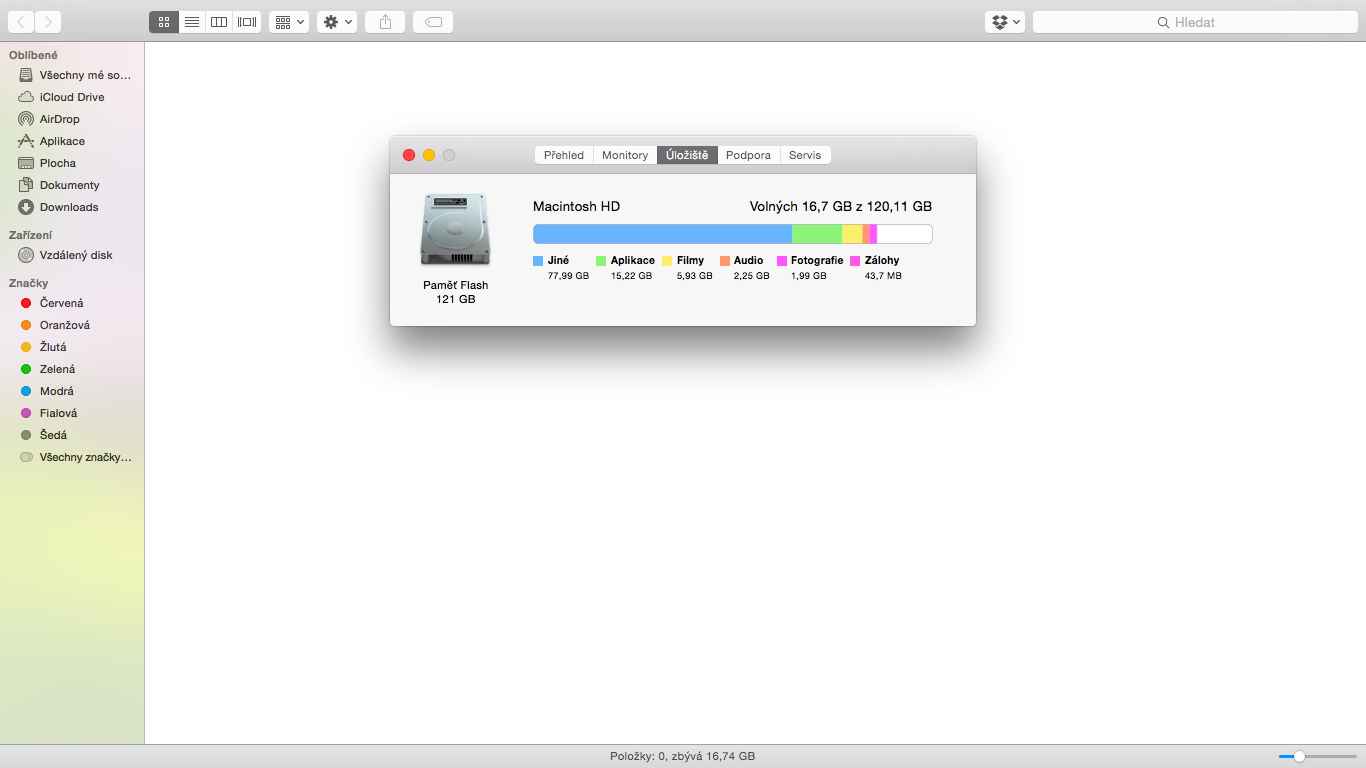The width and height of the screenshot is (1366, 768).
Task: Open Všechny mé soubory in sidebar
Action: pos(72,75)
